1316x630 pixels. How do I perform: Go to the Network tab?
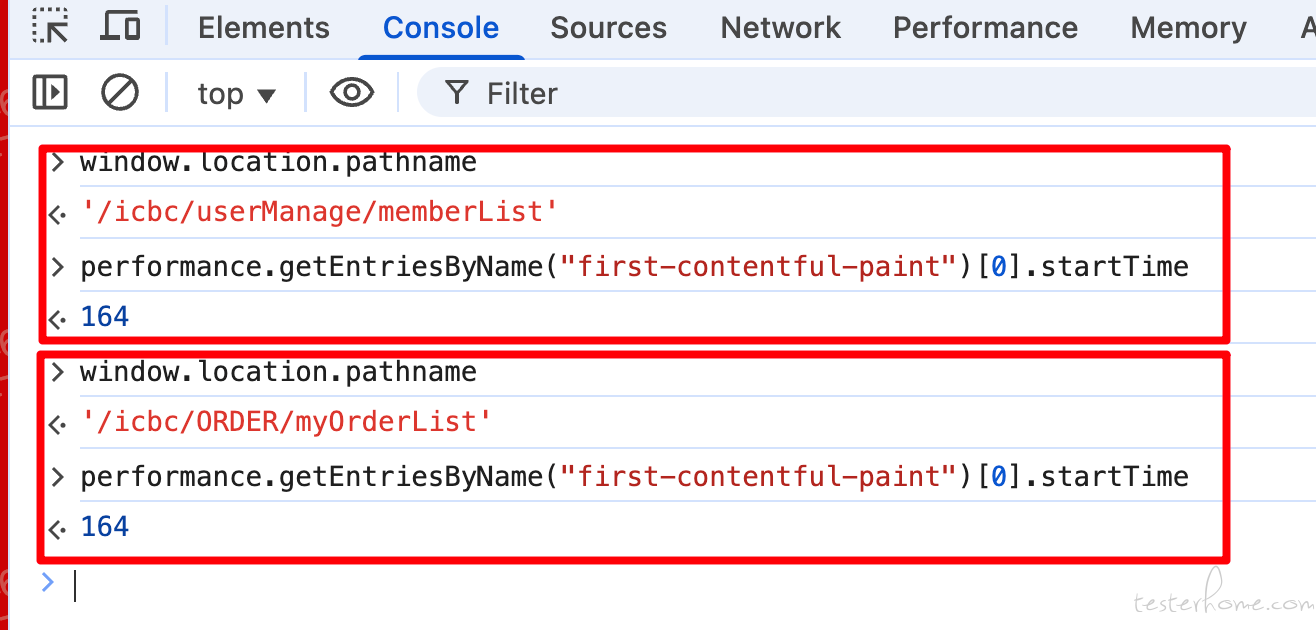(x=781, y=28)
